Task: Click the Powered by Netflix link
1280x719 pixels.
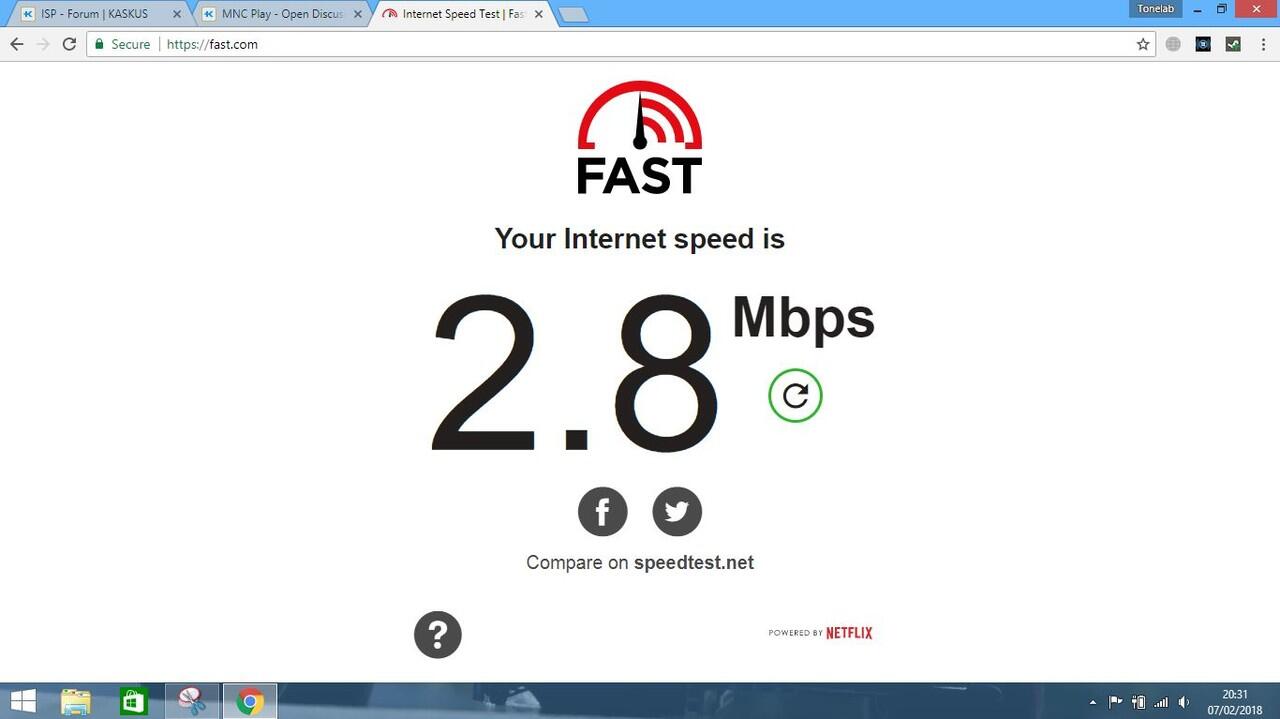Action: click(x=820, y=633)
